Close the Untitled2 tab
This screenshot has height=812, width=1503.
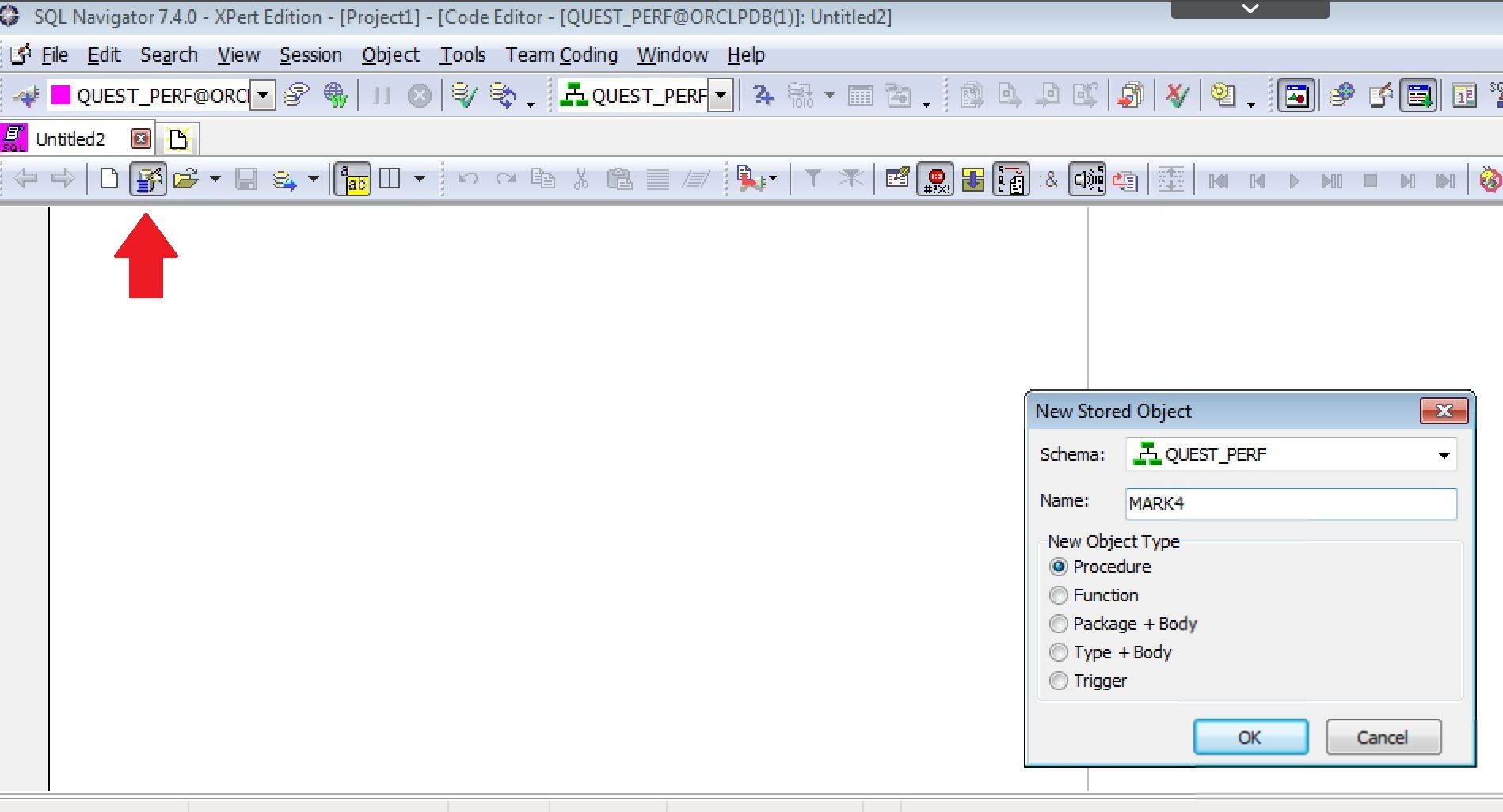(141, 138)
